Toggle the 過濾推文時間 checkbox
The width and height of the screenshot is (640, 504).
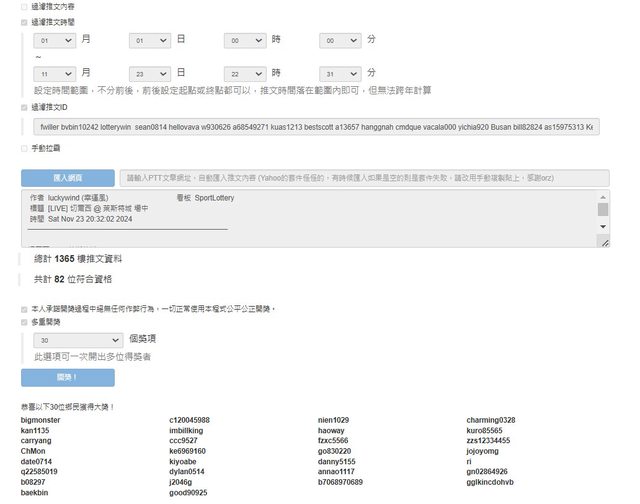(x=24, y=20)
